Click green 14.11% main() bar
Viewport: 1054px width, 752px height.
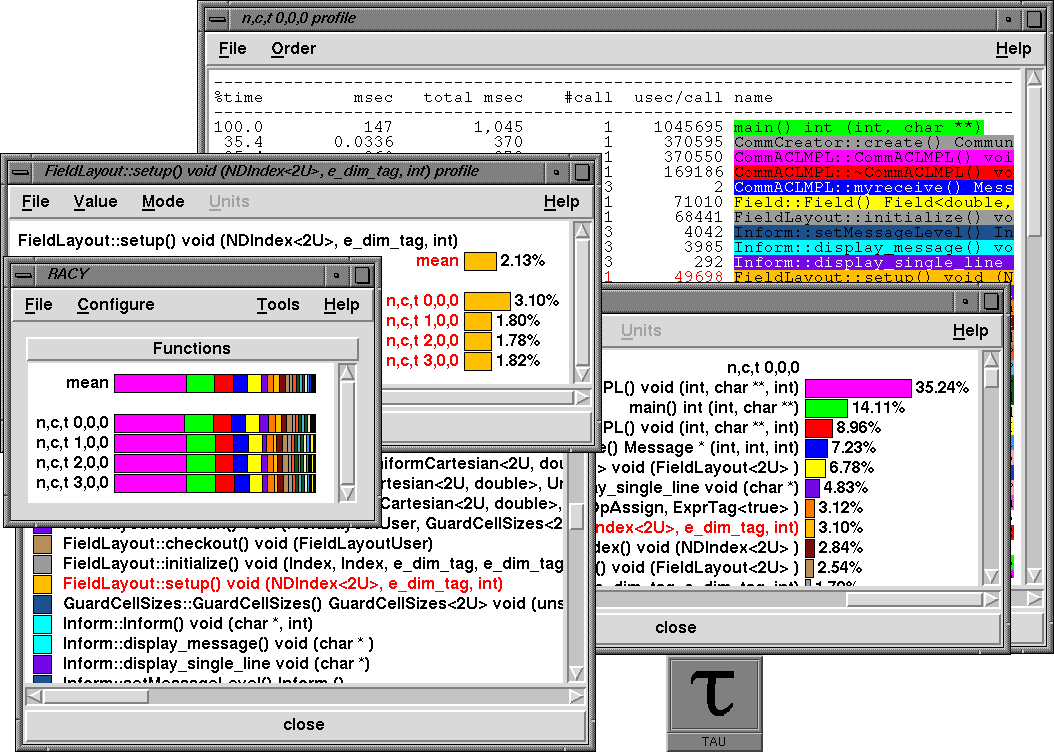(826, 408)
